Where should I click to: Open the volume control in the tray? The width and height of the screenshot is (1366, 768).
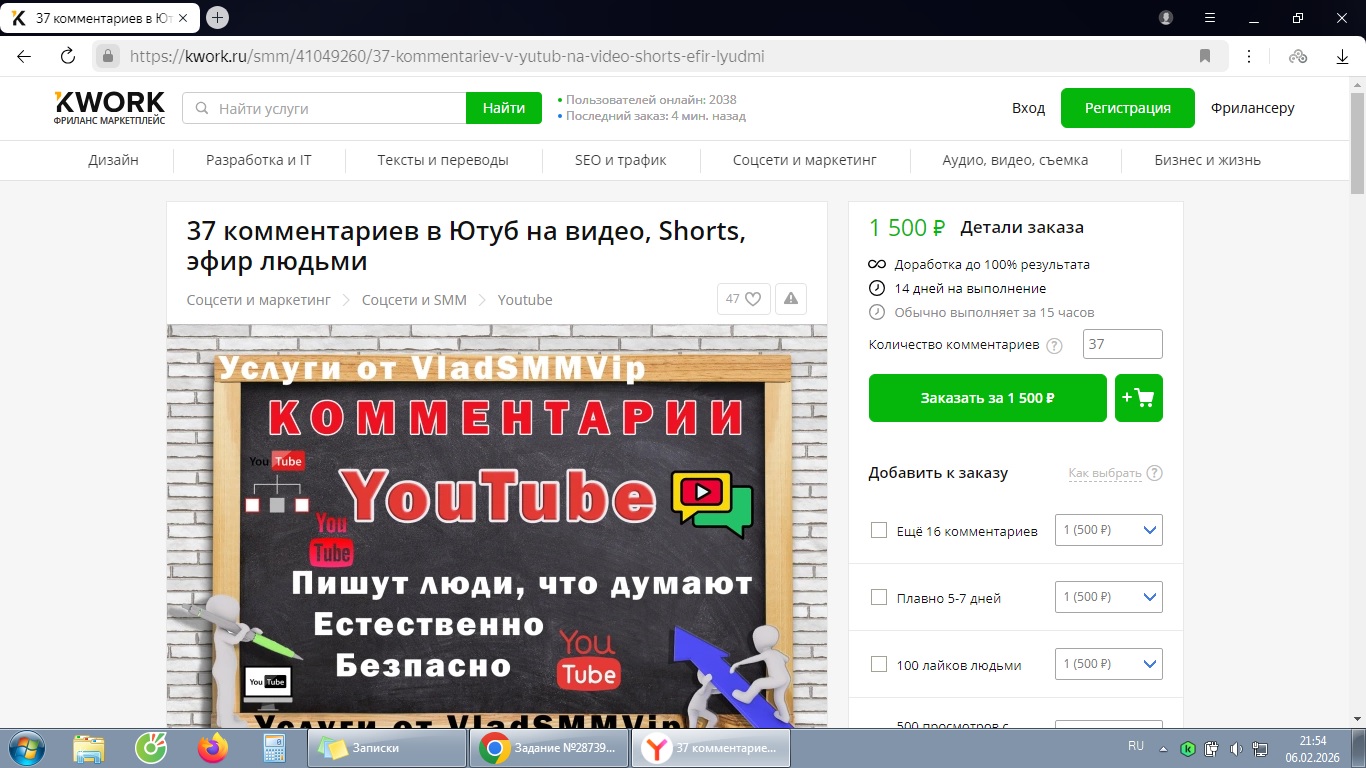click(x=1236, y=748)
